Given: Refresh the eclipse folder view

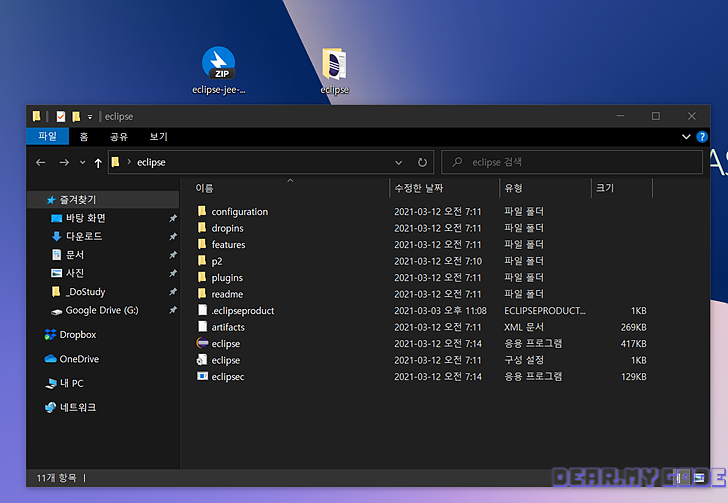Looking at the screenshot, I should pos(422,162).
